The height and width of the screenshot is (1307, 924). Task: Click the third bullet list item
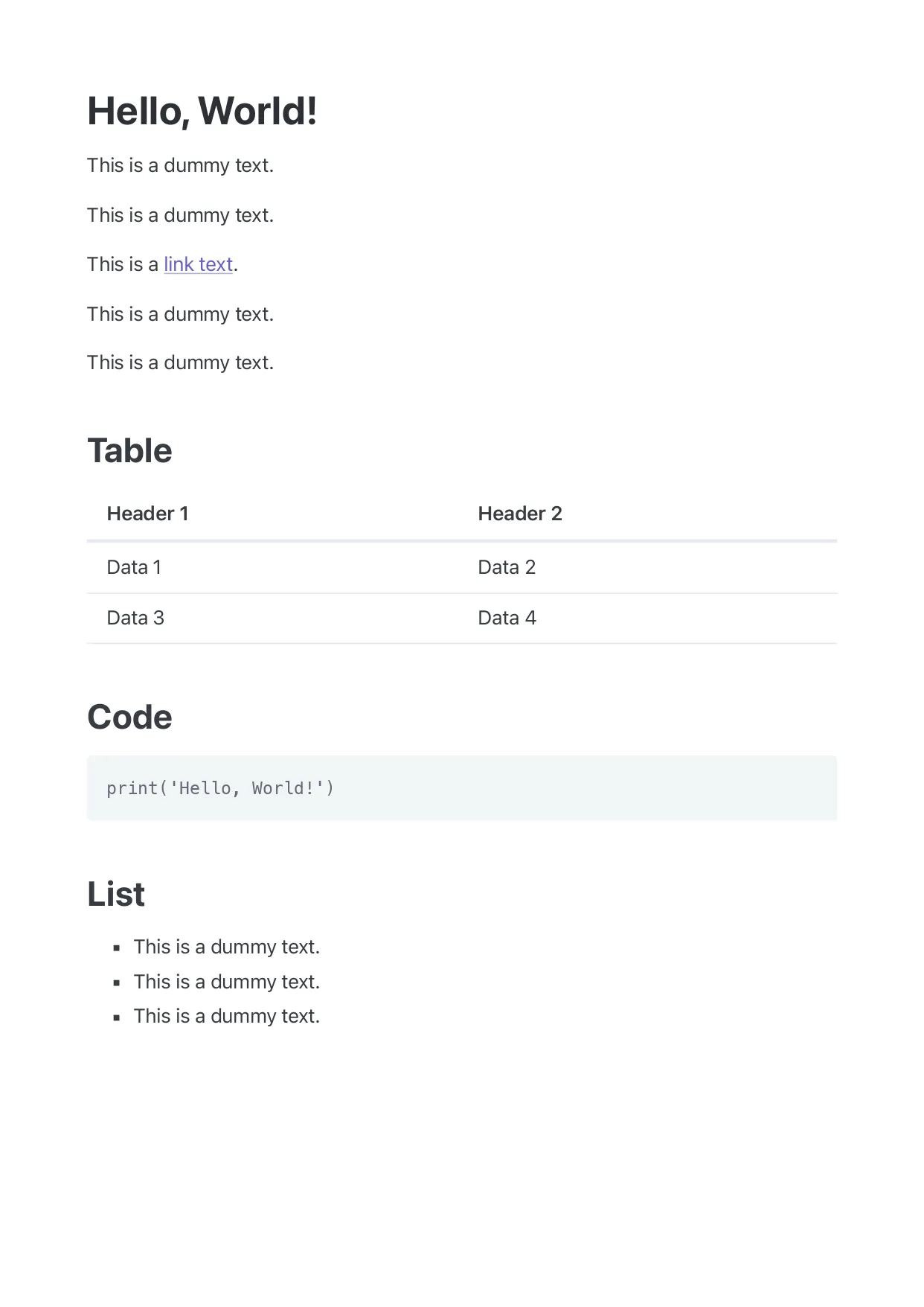tap(227, 1016)
